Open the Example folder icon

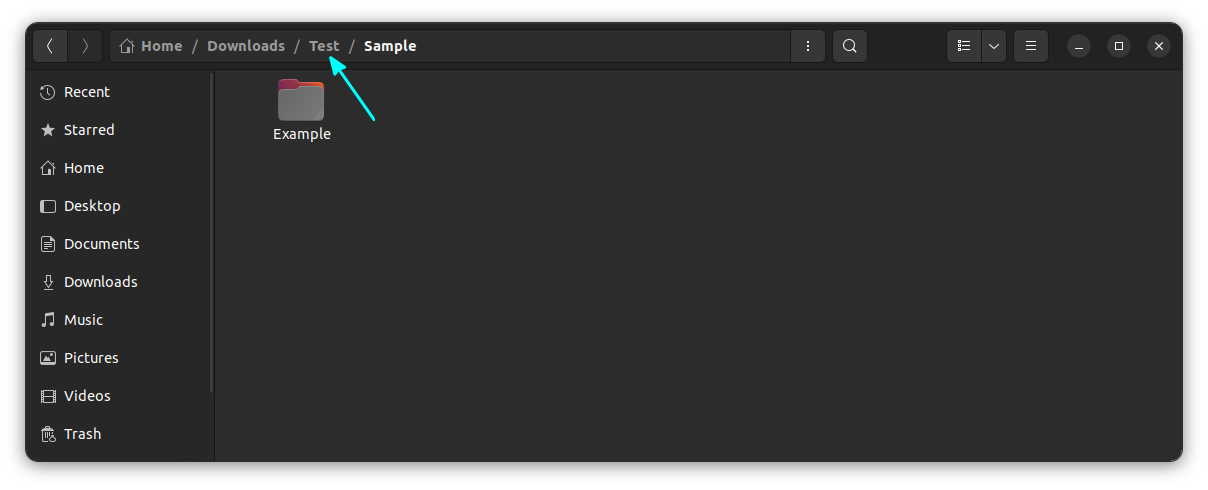[x=301, y=100]
